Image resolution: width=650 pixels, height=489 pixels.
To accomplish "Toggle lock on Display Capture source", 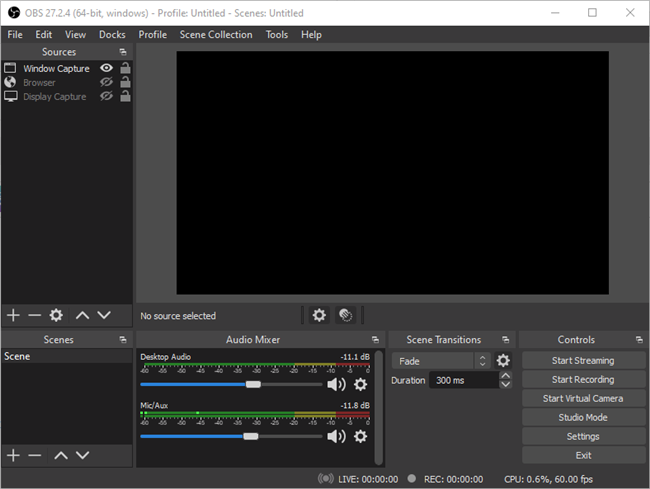I will [125, 97].
